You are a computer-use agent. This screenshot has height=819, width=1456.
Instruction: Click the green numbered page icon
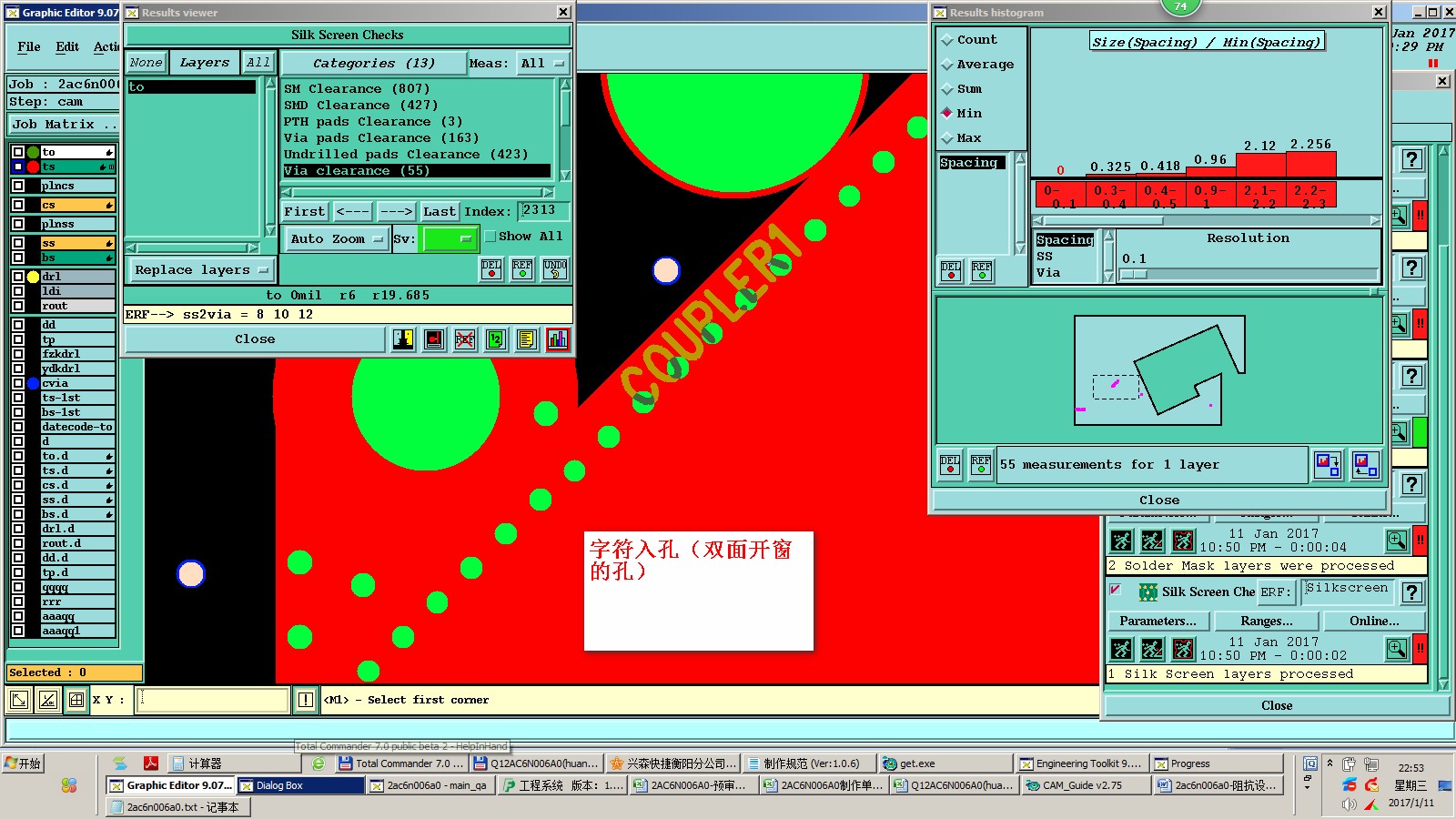pyautogui.click(x=496, y=339)
